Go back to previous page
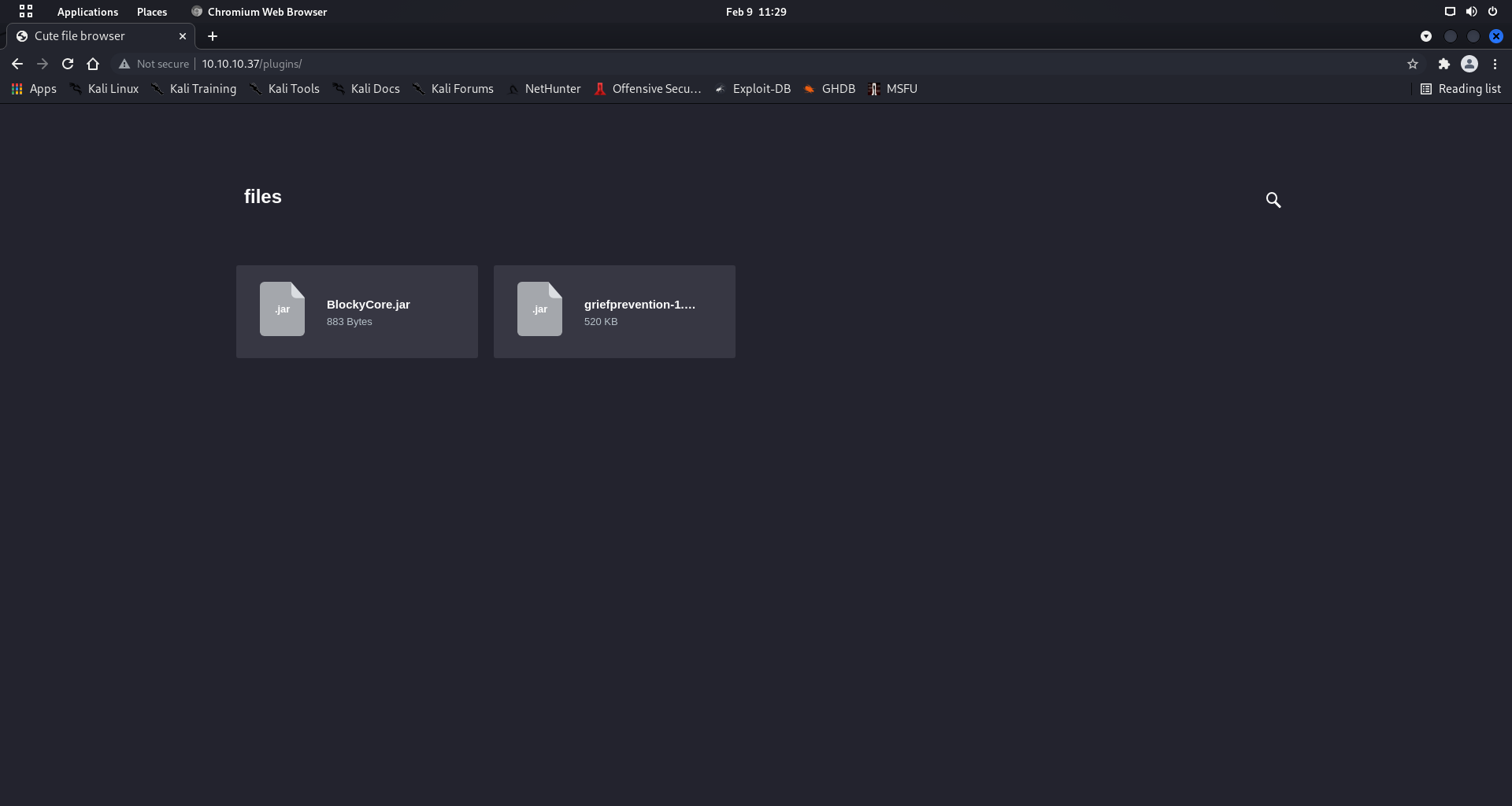The width and height of the screenshot is (1512, 806). pyautogui.click(x=17, y=64)
